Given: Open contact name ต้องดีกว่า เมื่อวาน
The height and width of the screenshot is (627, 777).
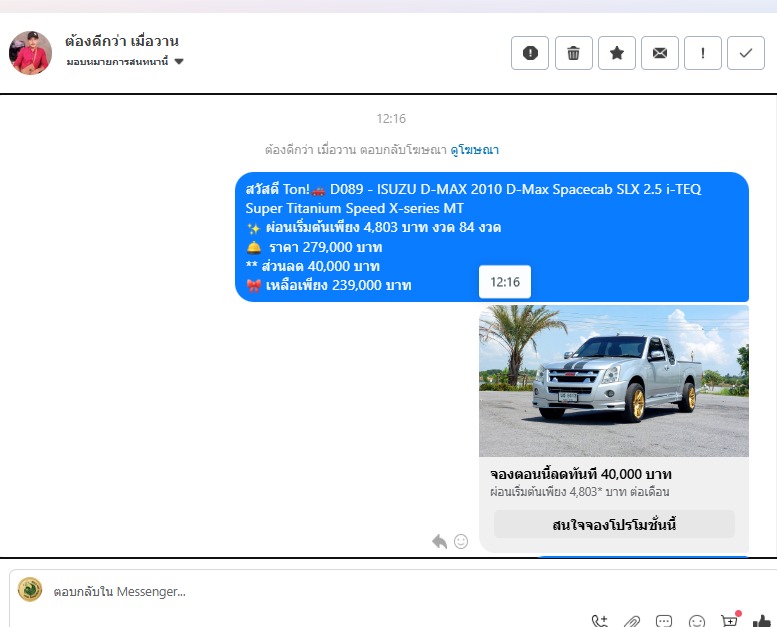Looking at the screenshot, I should [x=121, y=41].
